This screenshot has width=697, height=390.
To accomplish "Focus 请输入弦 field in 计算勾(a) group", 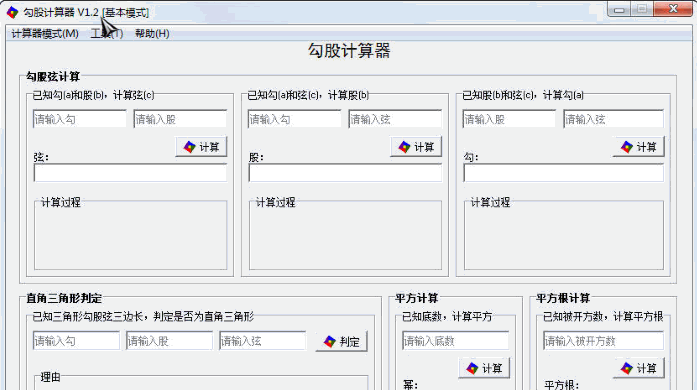I will click(613, 119).
